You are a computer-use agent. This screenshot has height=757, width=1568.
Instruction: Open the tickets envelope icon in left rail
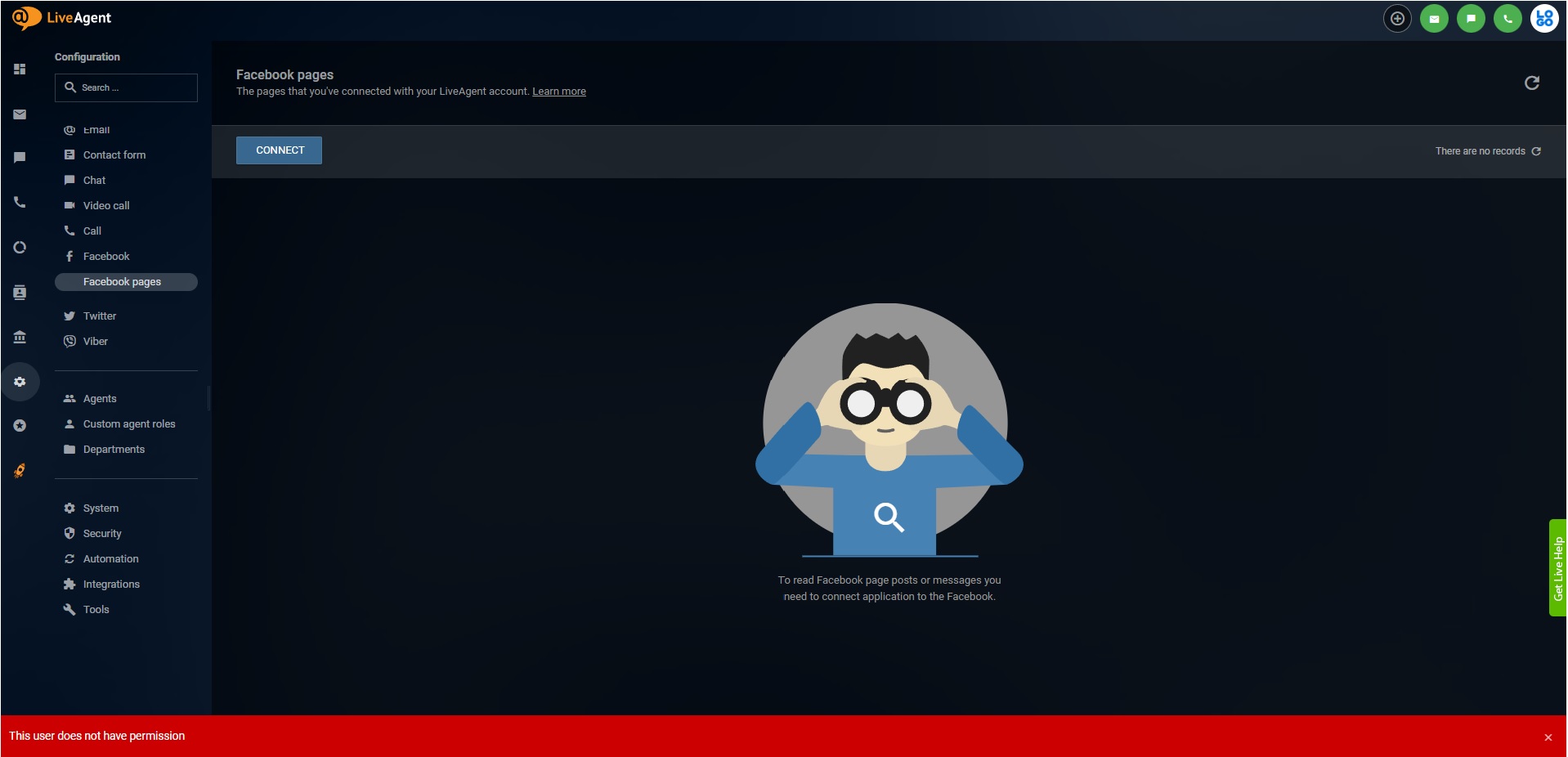20,114
